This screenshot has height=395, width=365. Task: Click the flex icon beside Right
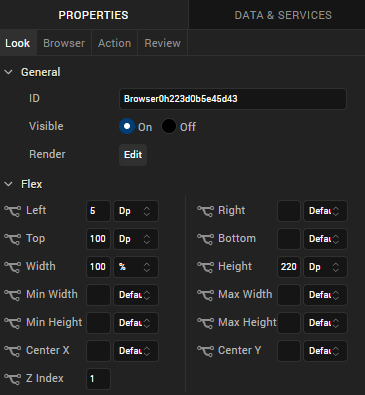pos(205,211)
